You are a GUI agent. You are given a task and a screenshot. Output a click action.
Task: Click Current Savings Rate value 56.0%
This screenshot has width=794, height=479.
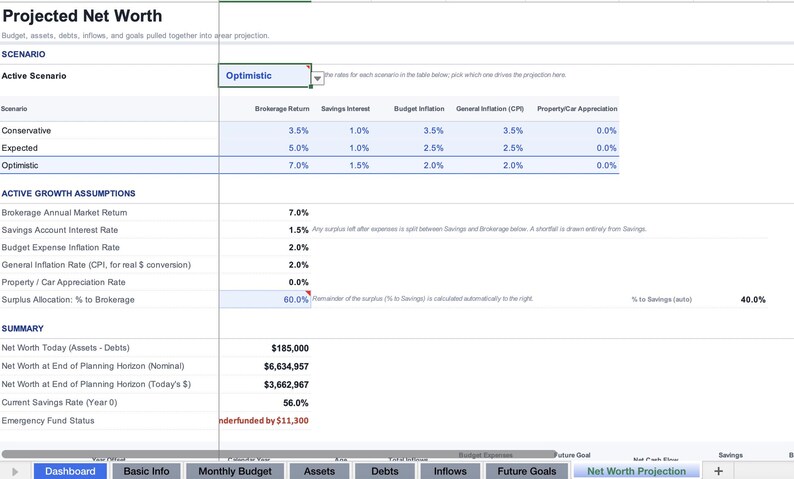click(296, 403)
